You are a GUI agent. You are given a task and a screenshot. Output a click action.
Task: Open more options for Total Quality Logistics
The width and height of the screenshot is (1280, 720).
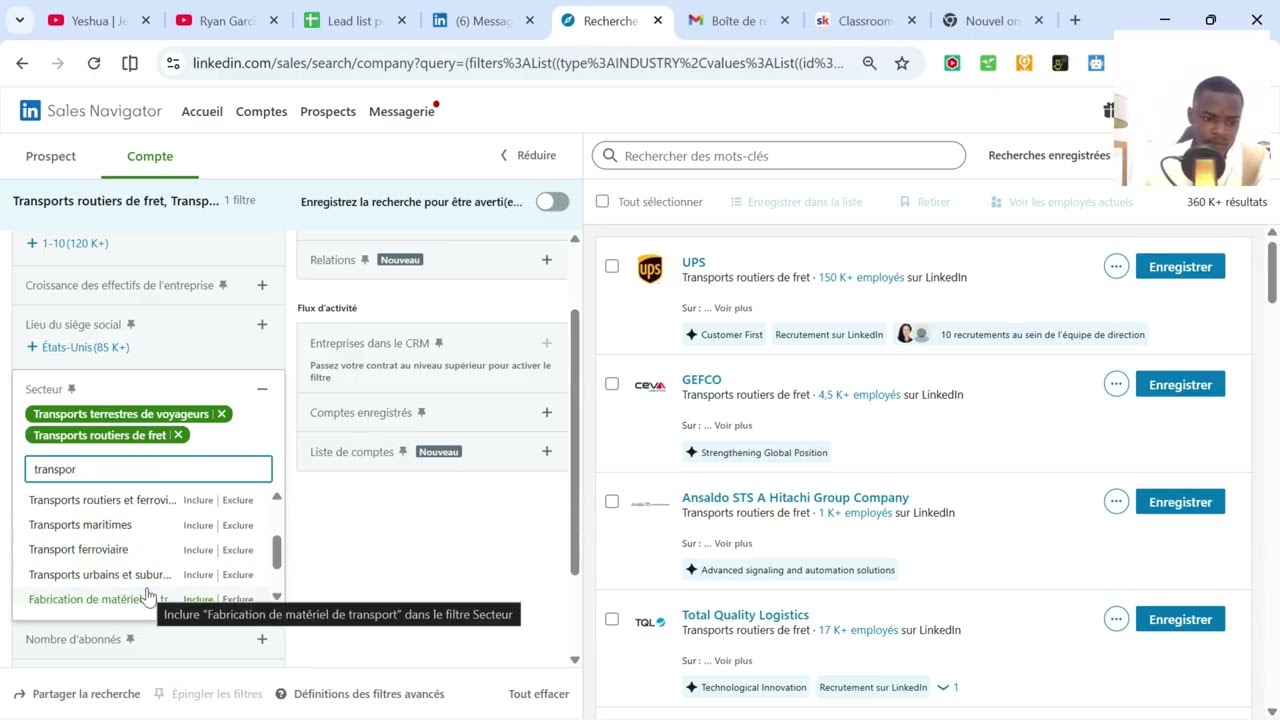point(1116,619)
